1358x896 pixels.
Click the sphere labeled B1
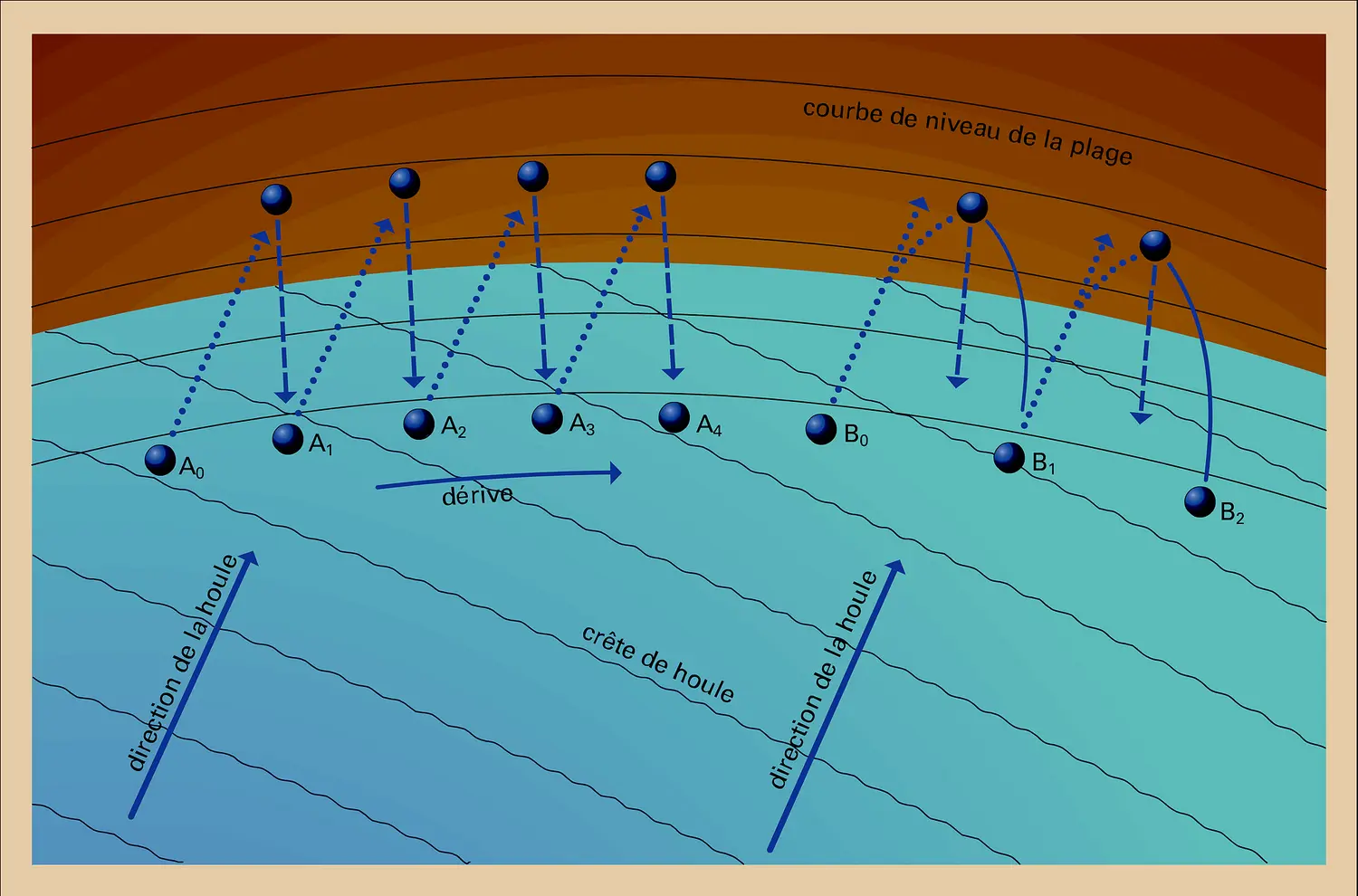click(1009, 457)
